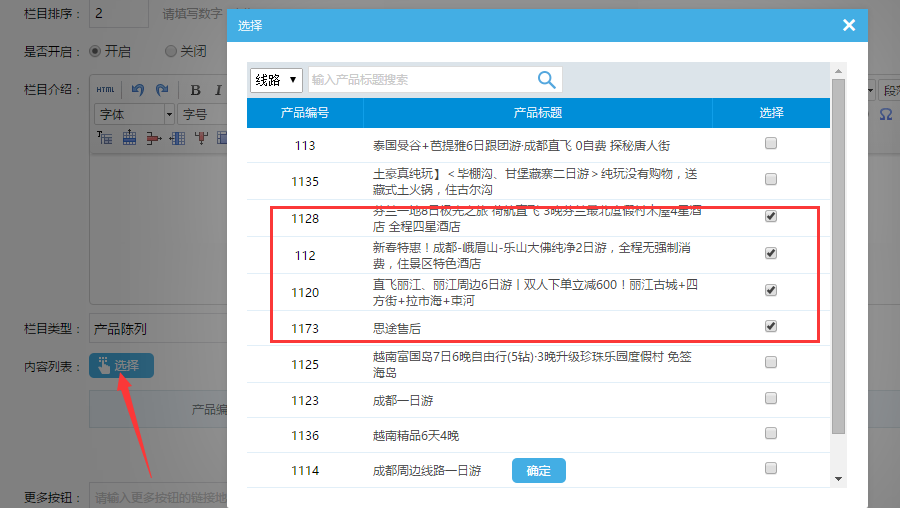Viewport: 900px width, 508px height.
Task: Open the 线路 type dropdown
Action: (276, 80)
